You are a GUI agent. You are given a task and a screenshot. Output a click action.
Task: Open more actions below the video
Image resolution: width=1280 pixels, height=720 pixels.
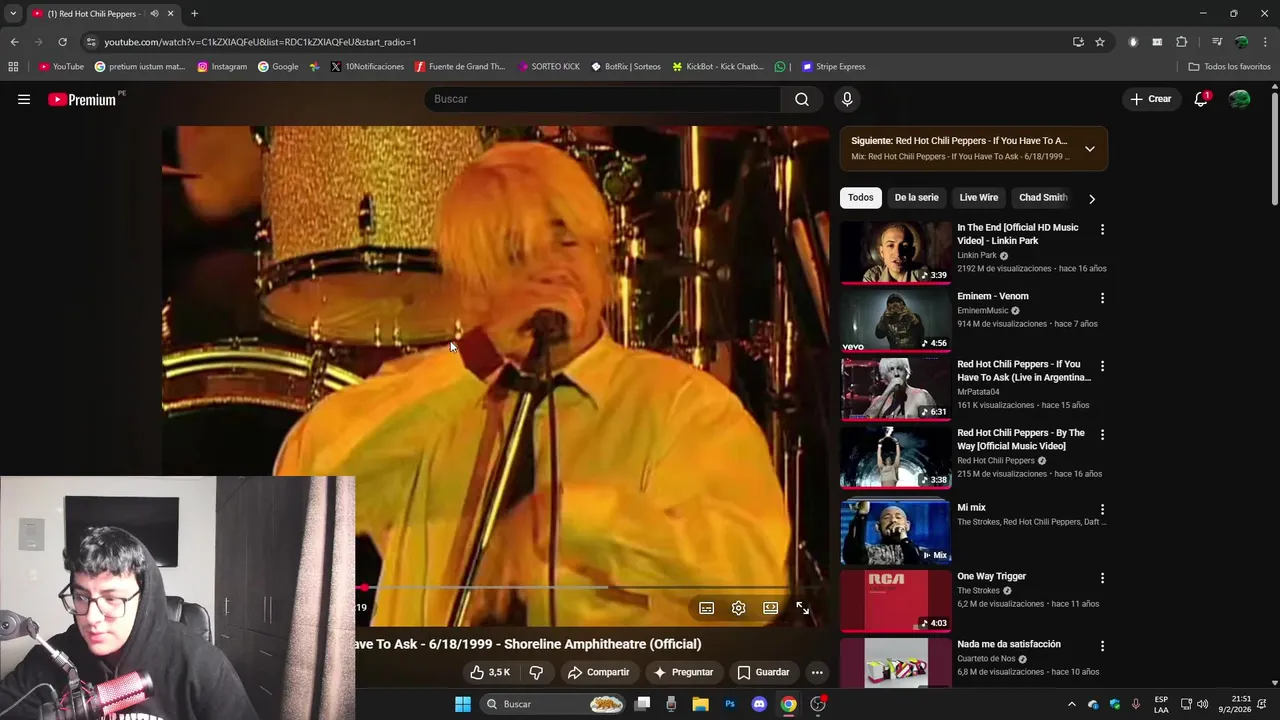(x=817, y=672)
